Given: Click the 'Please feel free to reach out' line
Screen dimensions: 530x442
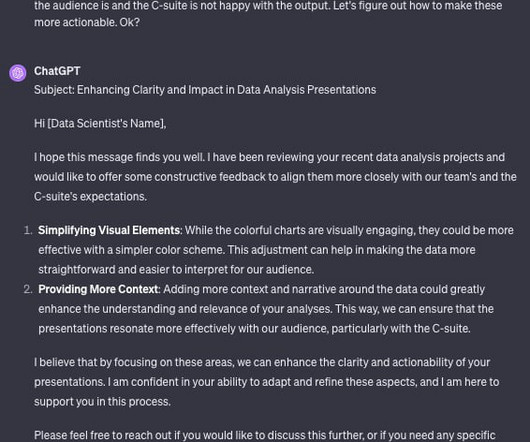Looking at the screenshot, I should click(x=265, y=435).
